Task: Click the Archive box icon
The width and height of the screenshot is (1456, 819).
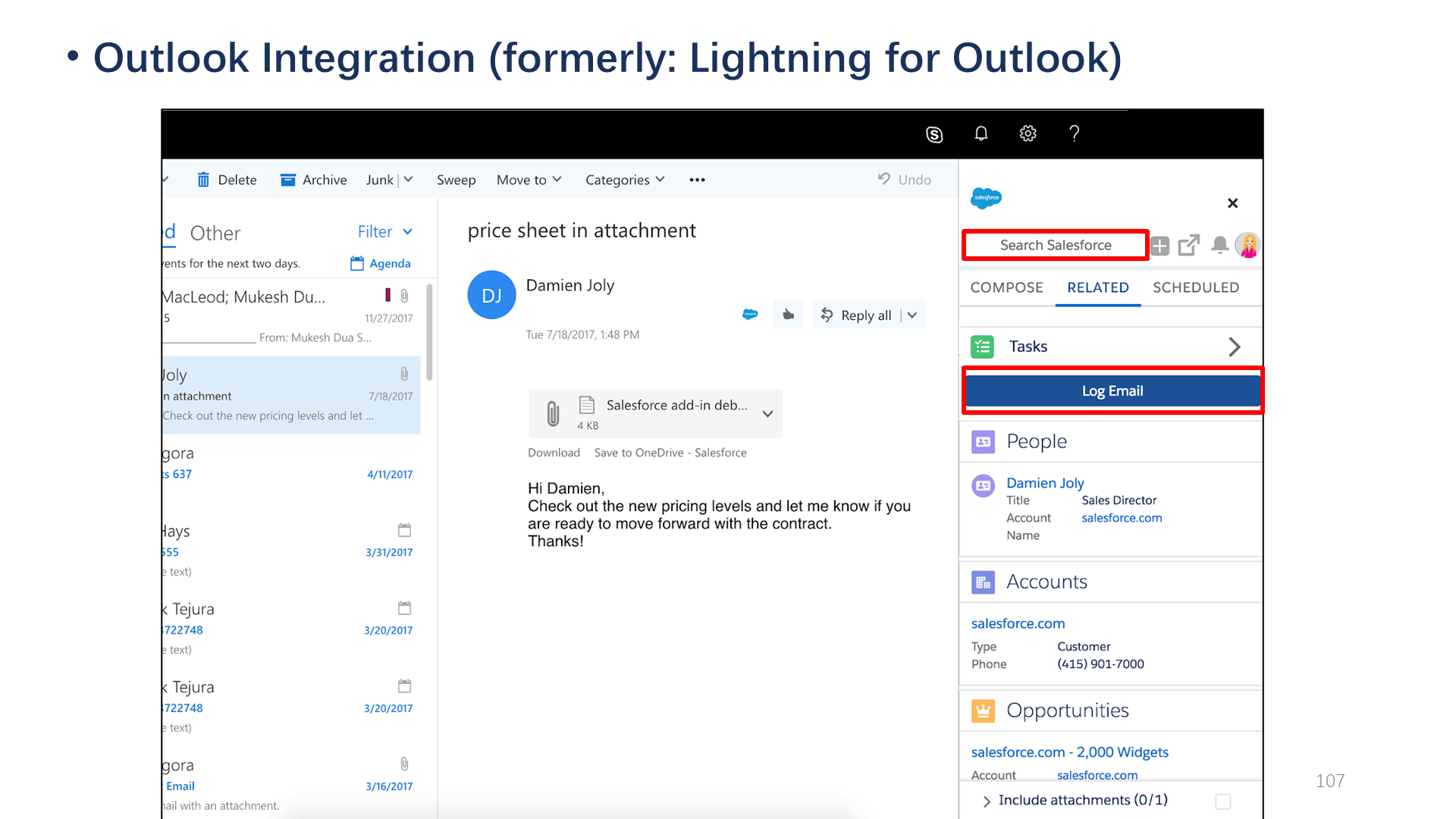Action: [x=288, y=180]
